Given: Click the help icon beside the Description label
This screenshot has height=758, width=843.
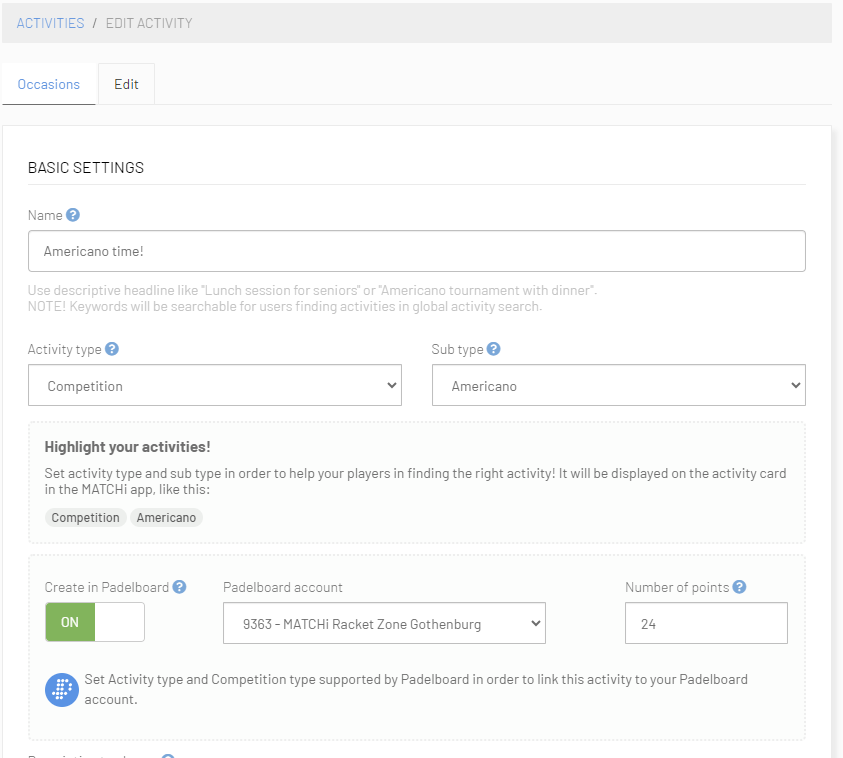Looking at the screenshot, I should tap(168, 755).
